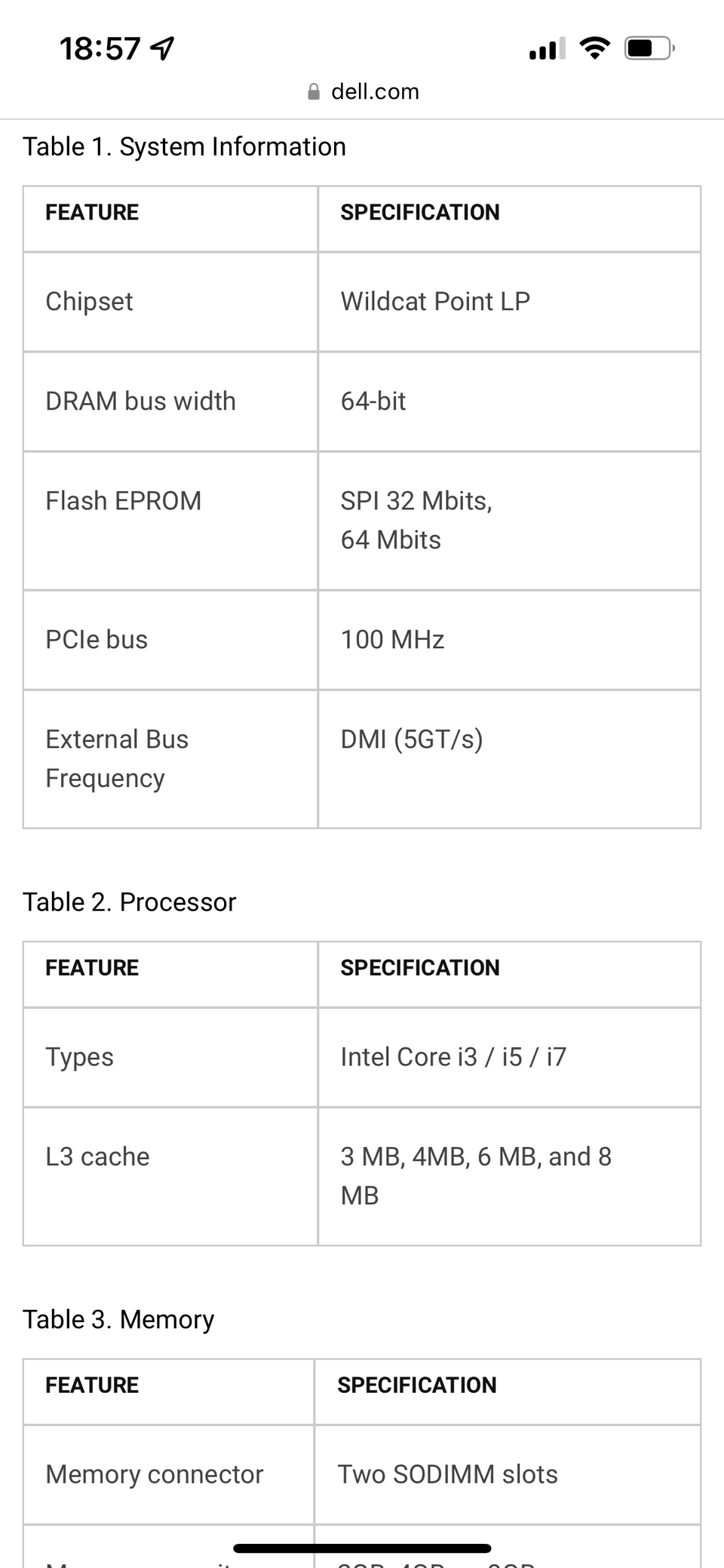Select the Table 1. System Information heading
The height and width of the screenshot is (1568, 724).
coord(184,146)
